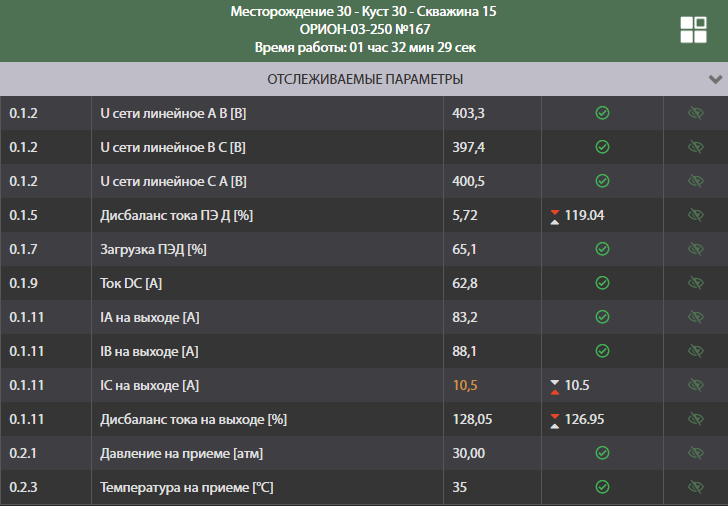Click limit arrows icon for IC на выходе
Screen dimensions: 728x506
coord(554,385)
